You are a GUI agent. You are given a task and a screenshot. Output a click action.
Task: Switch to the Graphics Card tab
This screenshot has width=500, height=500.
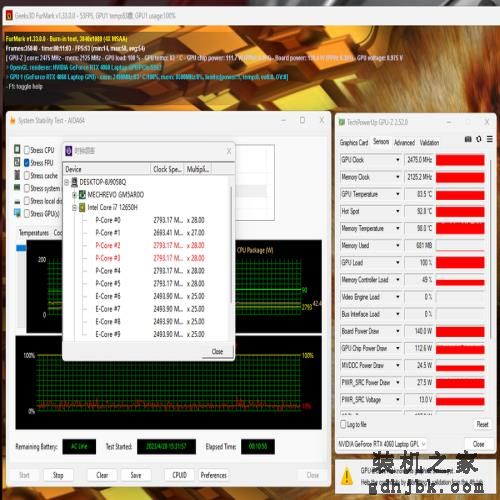(x=354, y=143)
